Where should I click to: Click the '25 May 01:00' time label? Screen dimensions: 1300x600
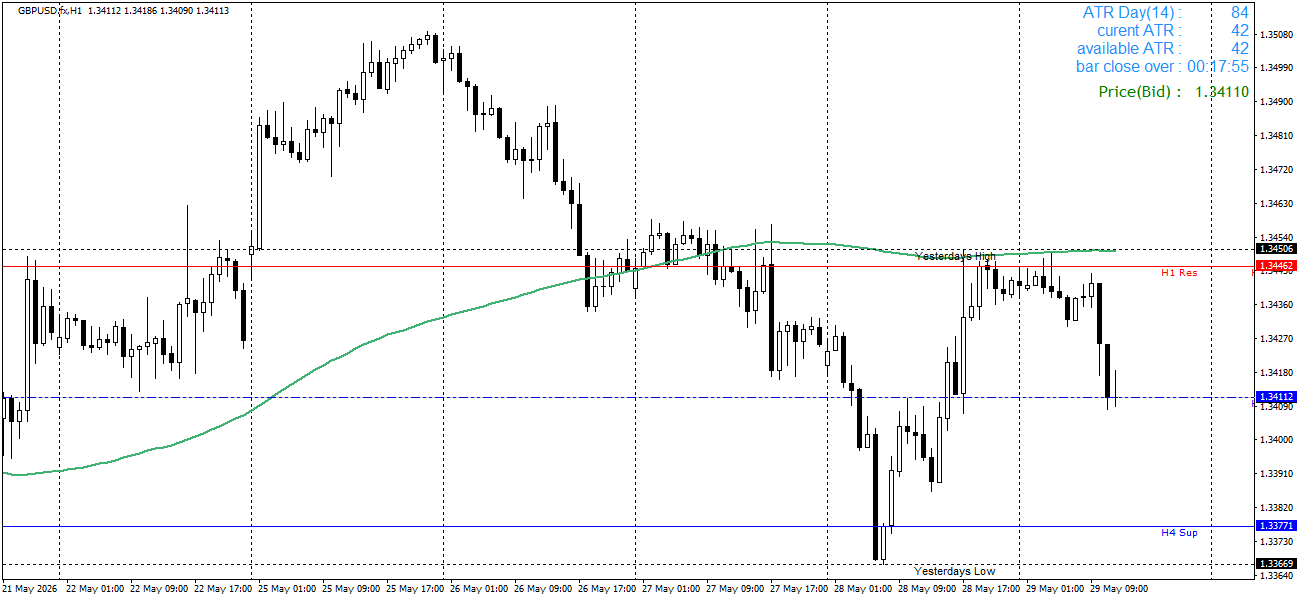[x=285, y=589]
